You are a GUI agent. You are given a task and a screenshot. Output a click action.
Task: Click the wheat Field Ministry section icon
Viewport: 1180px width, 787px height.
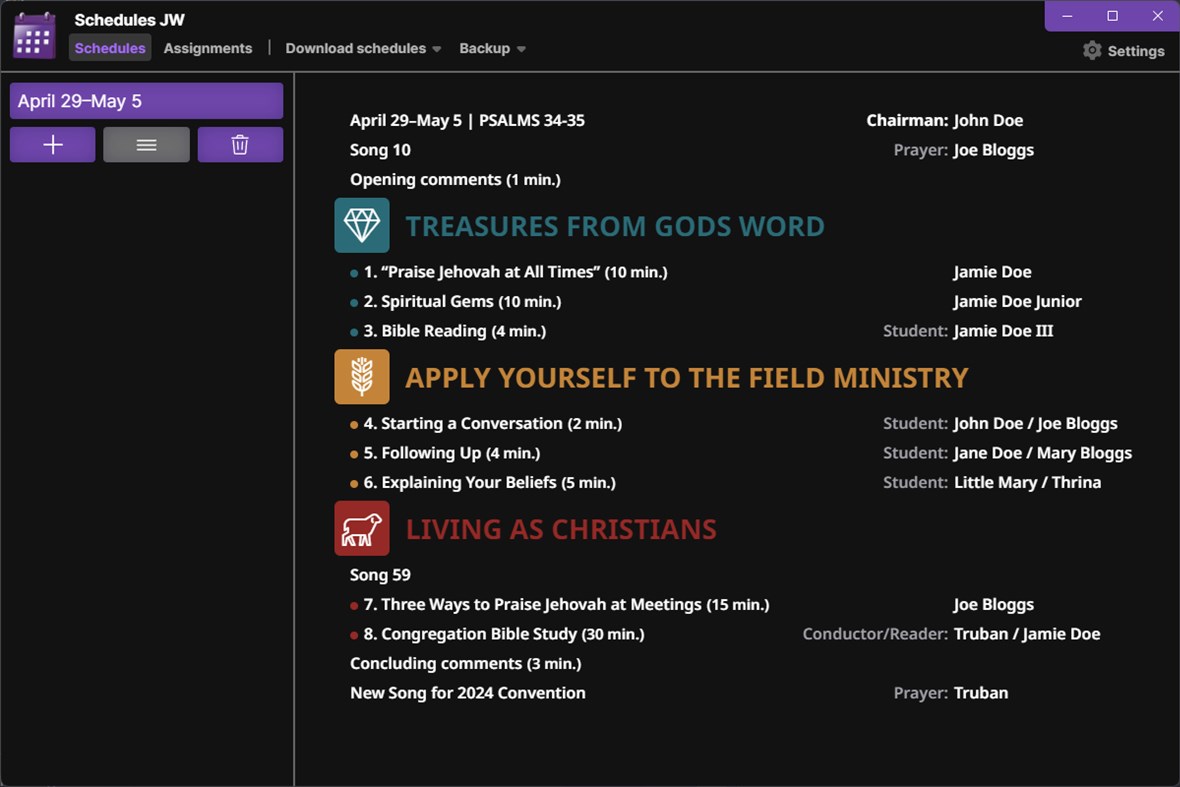pos(362,377)
